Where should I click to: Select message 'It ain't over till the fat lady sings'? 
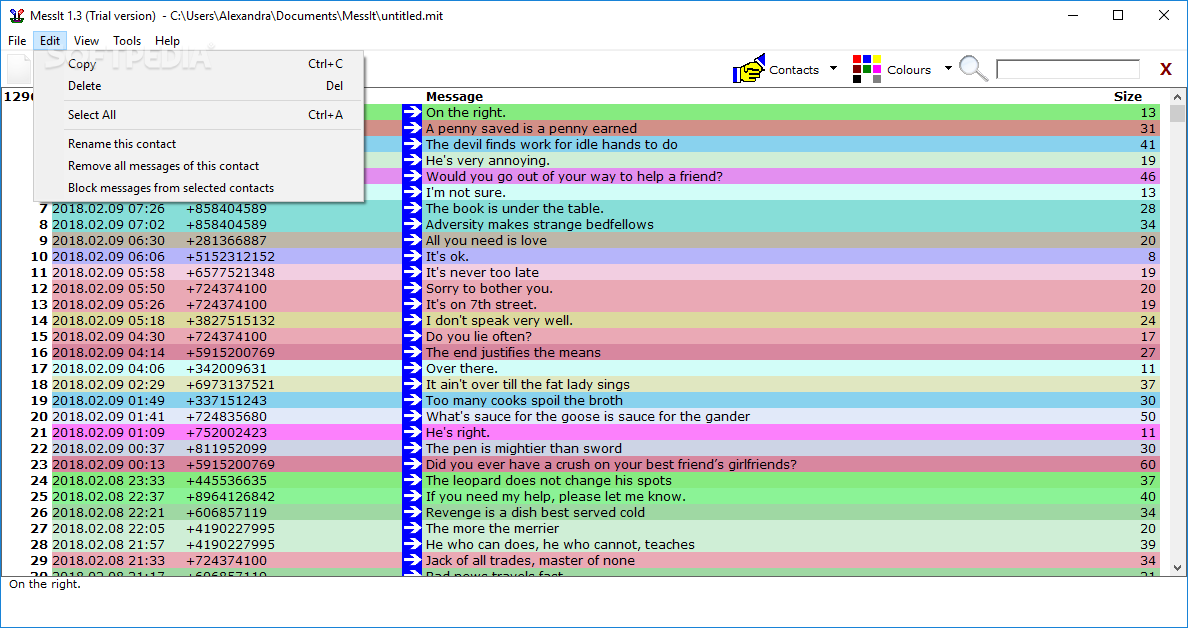pyautogui.click(x=527, y=384)
